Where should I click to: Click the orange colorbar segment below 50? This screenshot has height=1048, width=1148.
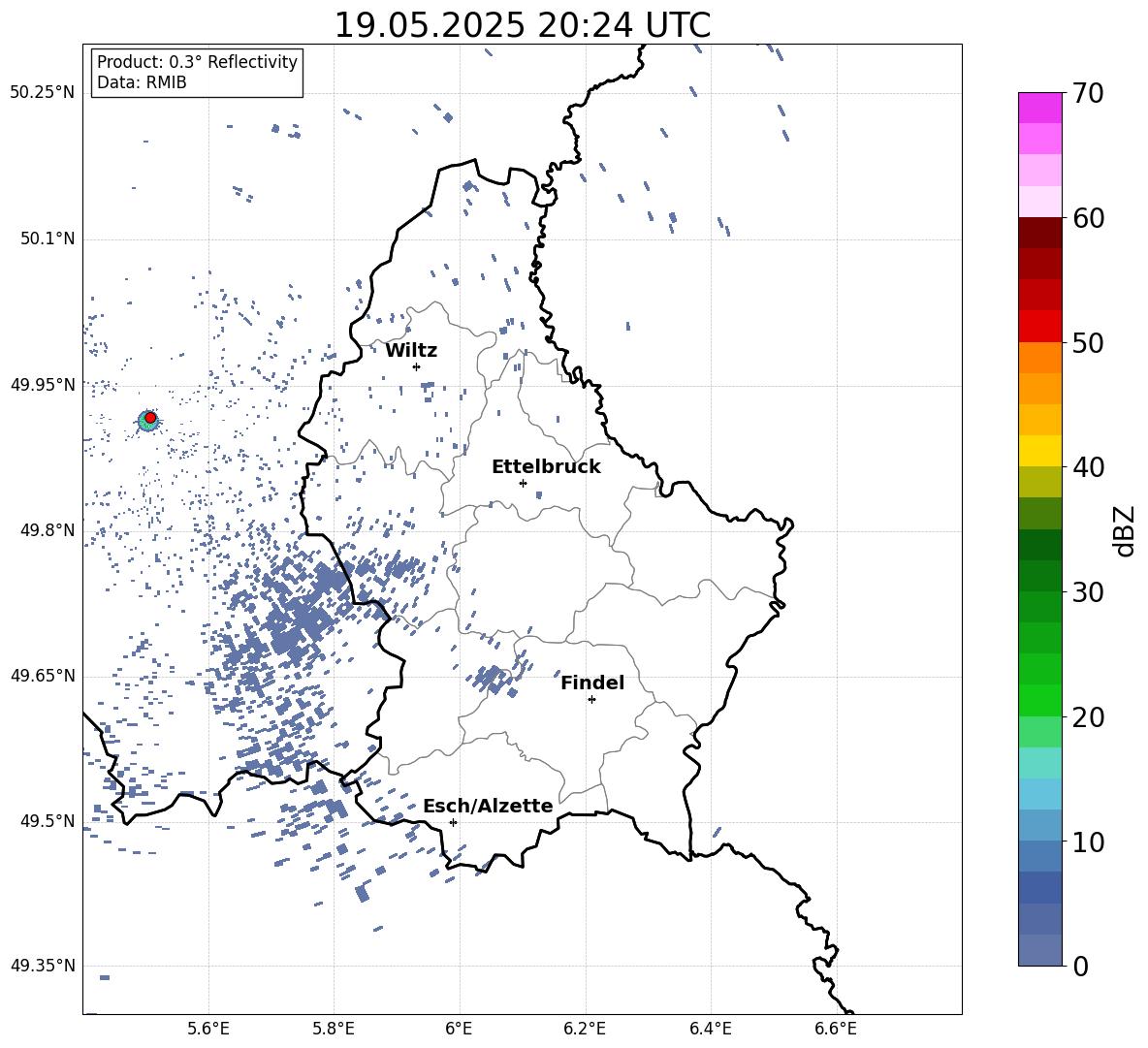[x=1039, y=357]
